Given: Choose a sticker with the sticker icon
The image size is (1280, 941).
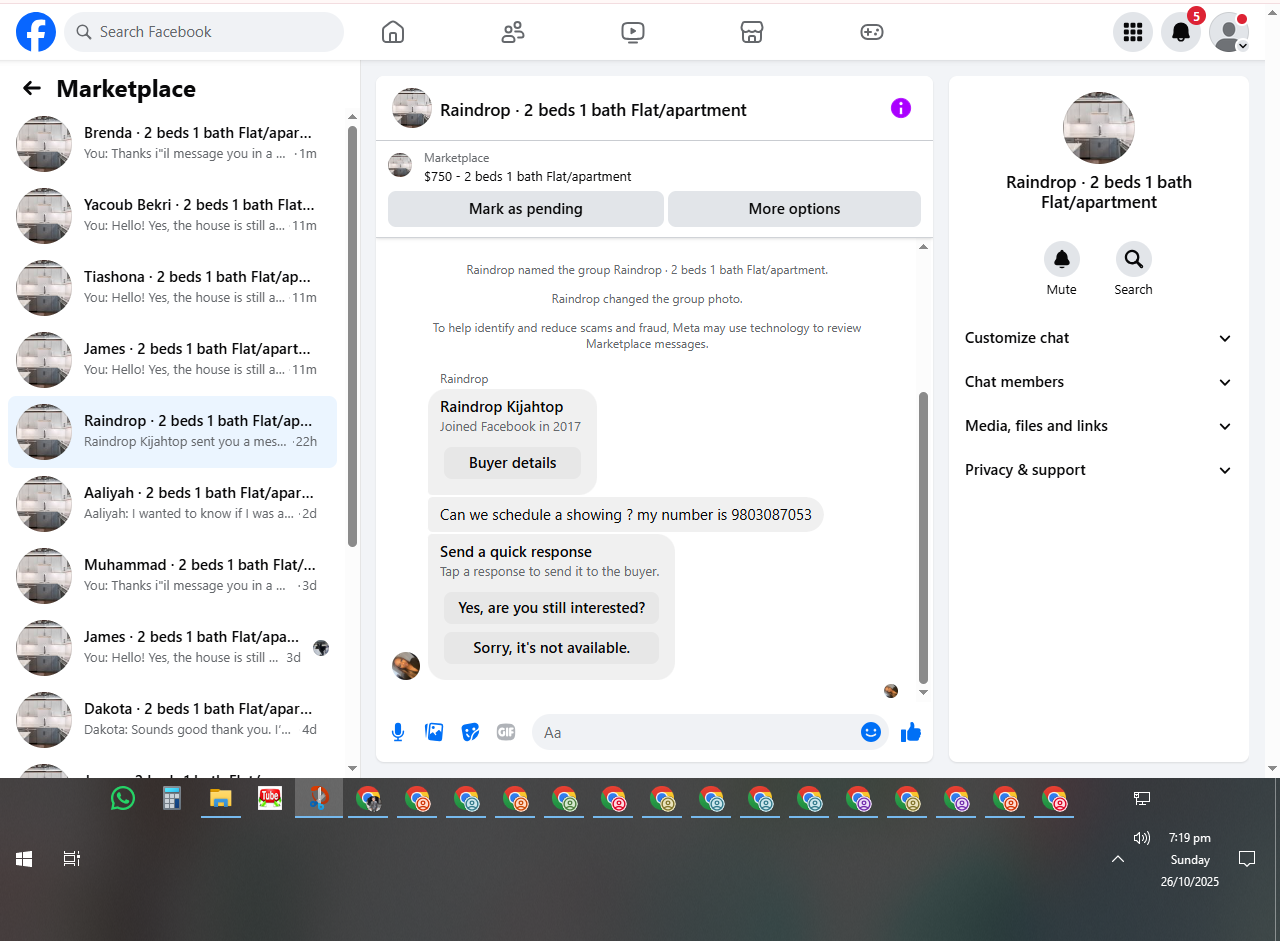Looking at the screenshot, I should tap(470, 732).
